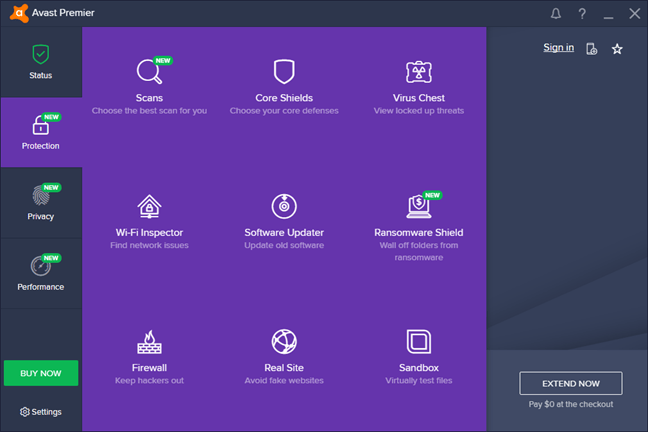Click the EXTEND NOW button
Viewport: 648px width, 432px height.
tap(570, 383)
